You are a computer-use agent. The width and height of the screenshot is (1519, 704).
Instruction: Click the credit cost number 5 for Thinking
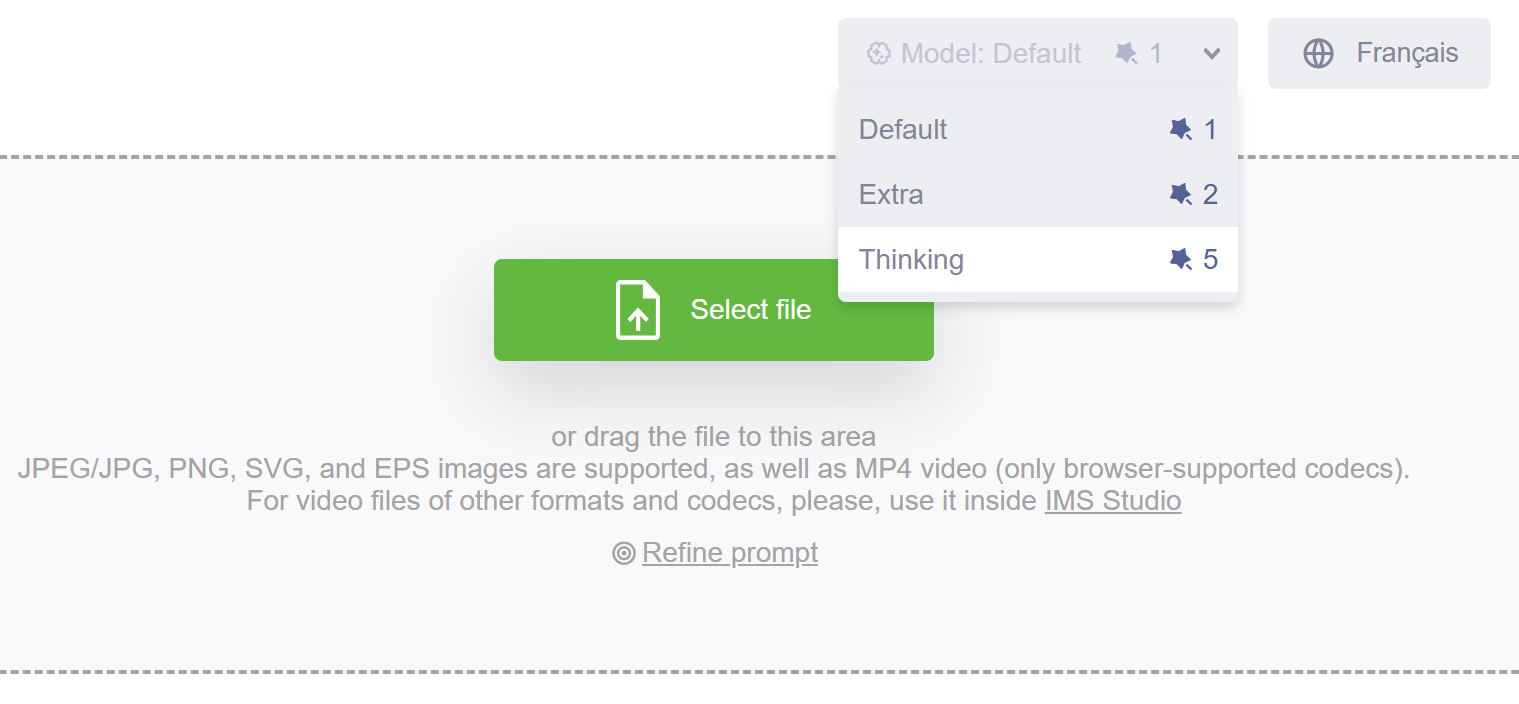pyautogui.click(x=1210, y=260)
